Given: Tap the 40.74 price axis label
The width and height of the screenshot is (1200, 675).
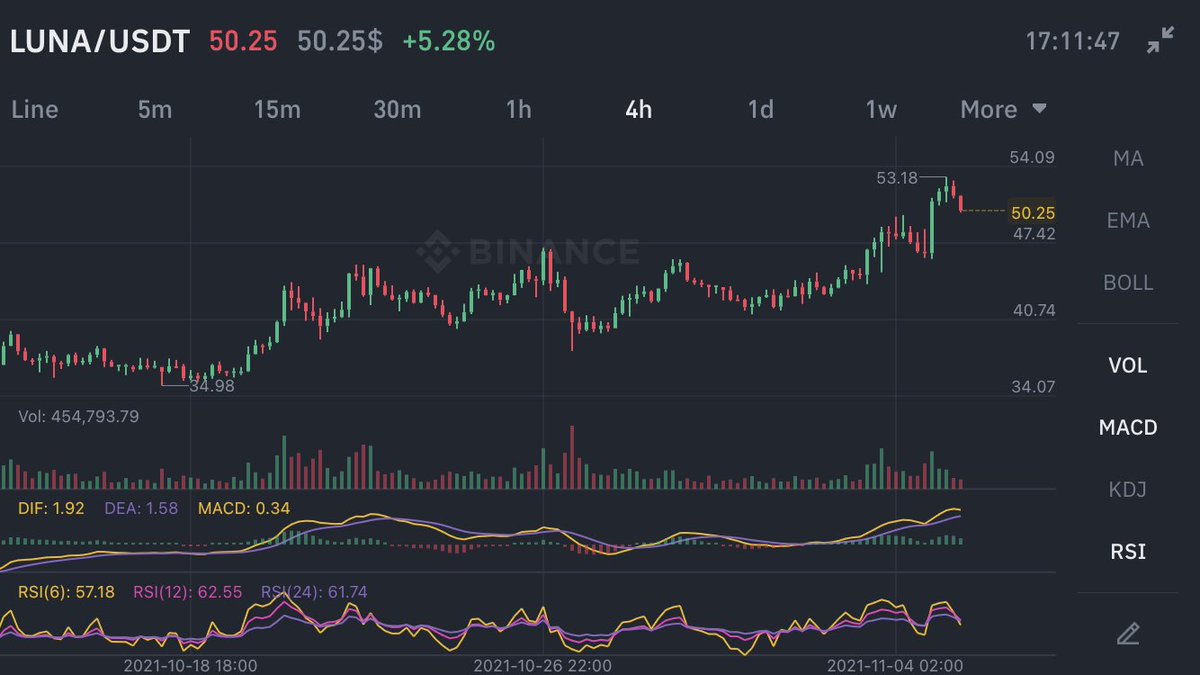Looking at the screenshot, I should pyautogui.click(x=1033, y=310).
